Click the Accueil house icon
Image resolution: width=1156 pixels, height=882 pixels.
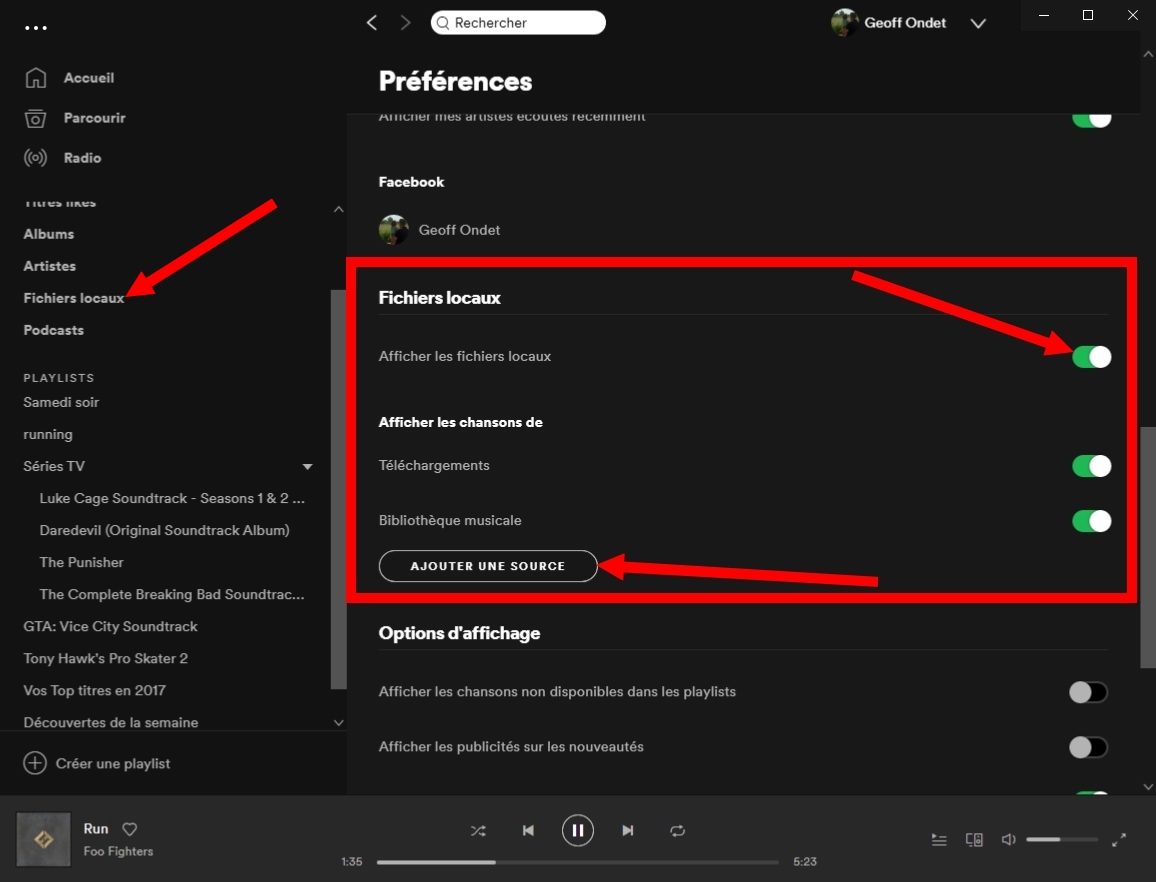click(35, 78)
